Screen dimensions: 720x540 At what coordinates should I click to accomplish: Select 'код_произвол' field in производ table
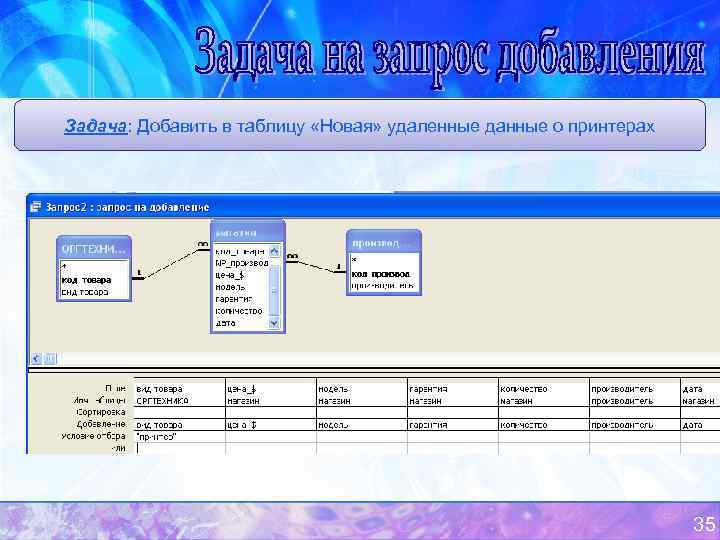click(383, 274)
